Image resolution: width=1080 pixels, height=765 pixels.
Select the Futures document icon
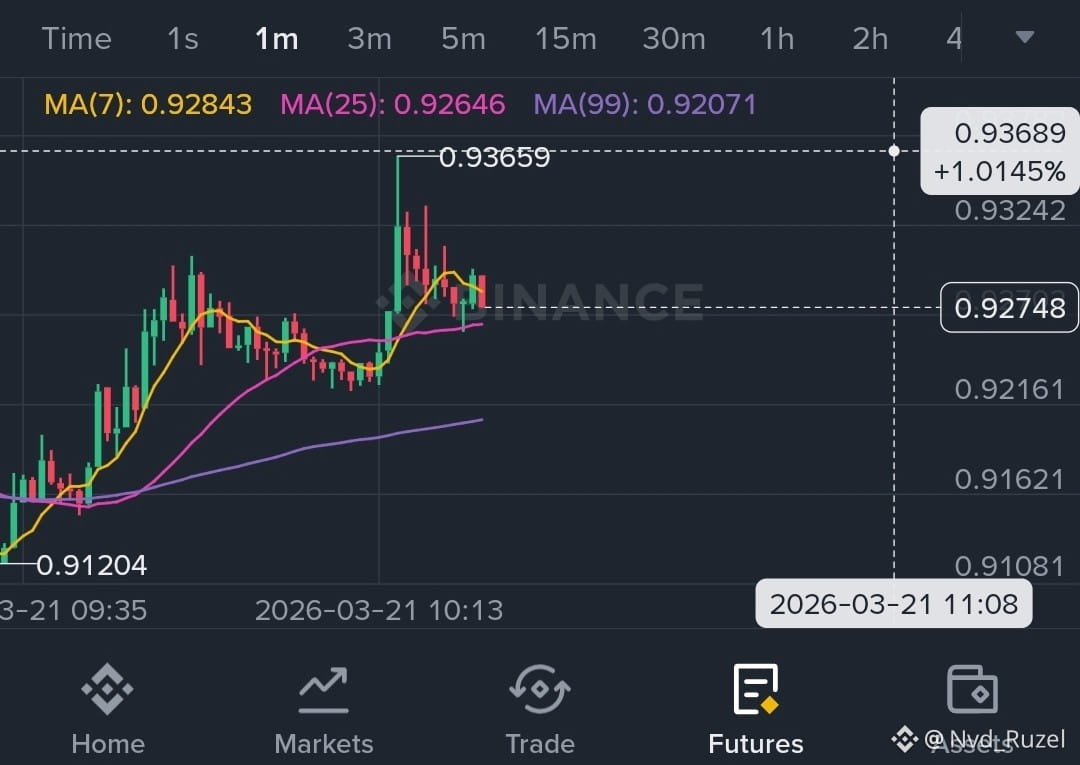(756, 689)
